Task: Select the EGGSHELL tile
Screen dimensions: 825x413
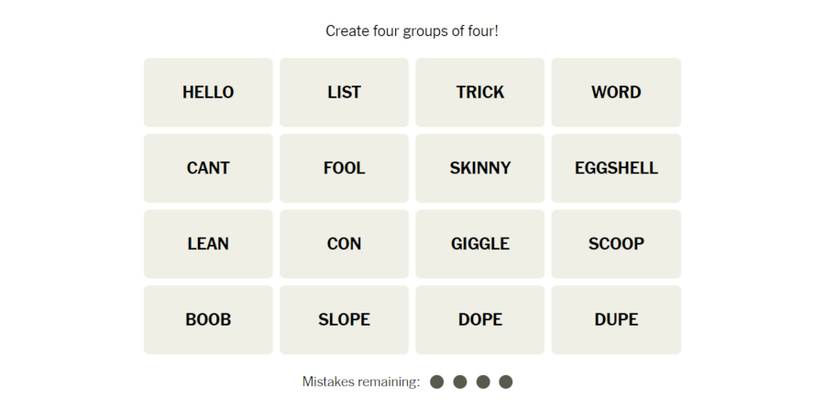Action: coord(616,168)
